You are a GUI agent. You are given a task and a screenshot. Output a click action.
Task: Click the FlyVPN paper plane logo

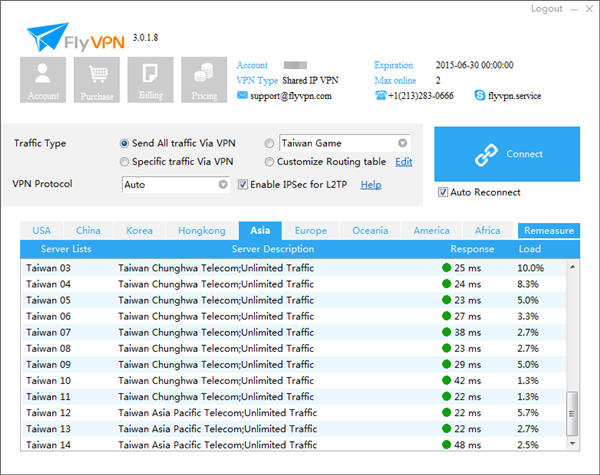pos(47,37)
